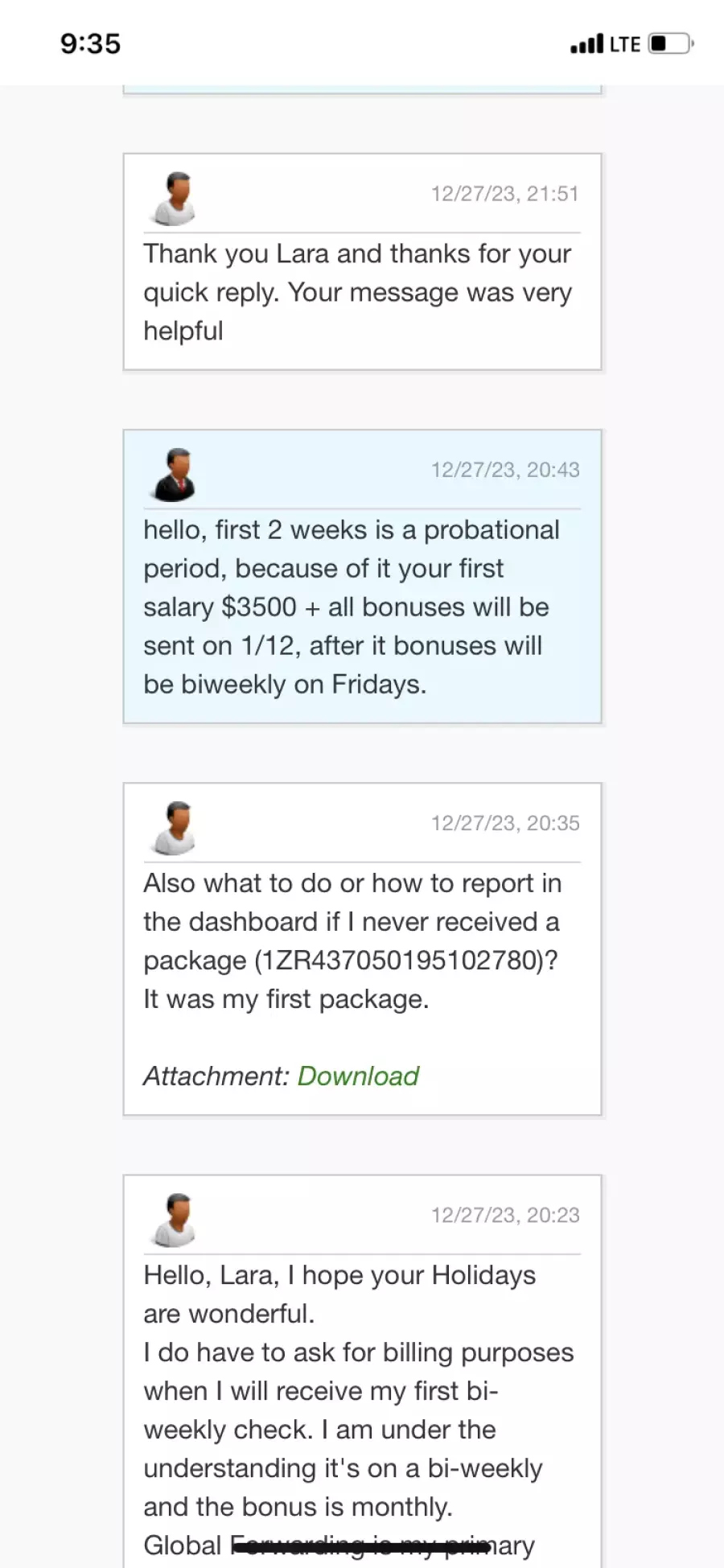Tap the LTE network indicator
This screenshot has width=724, height=1568.
point(625,44)
